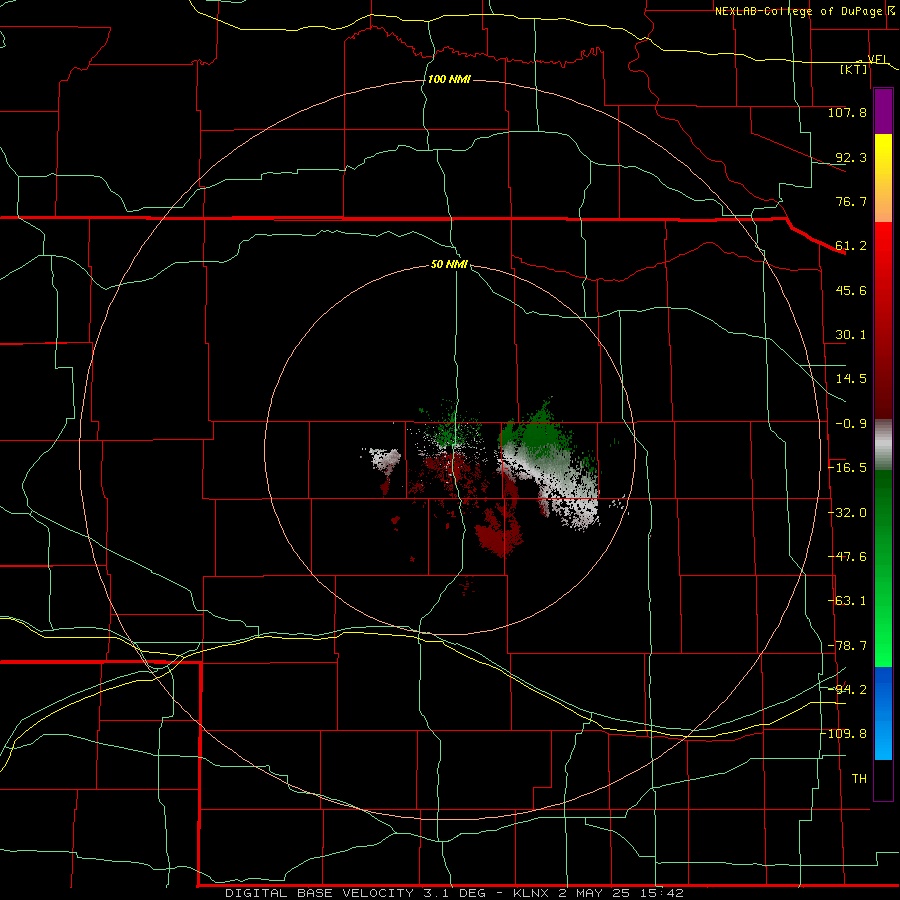Select the -109.8 legend value
900x900 pixels.
click(x=844, y=734)
